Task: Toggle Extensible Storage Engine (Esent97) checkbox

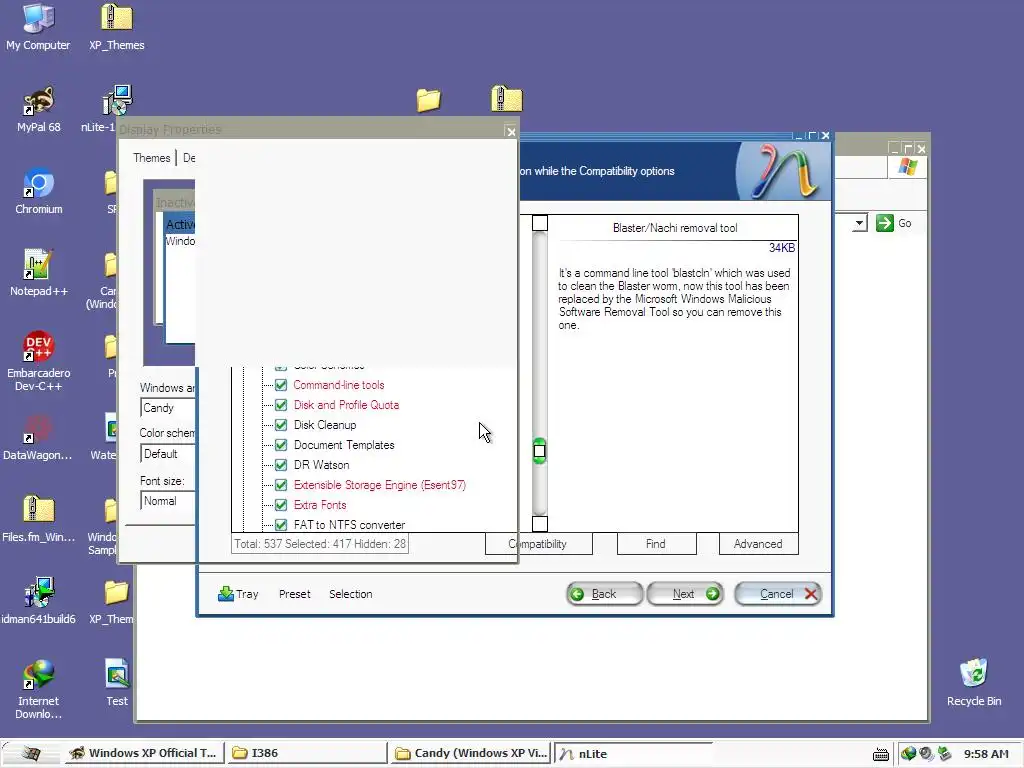Action: (281, 485)
